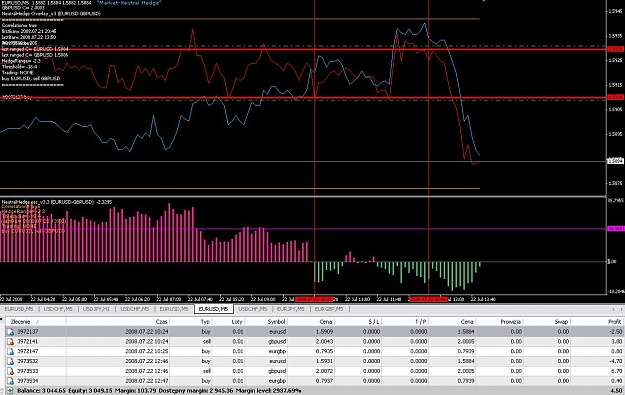Open the USDJPY,H1 chart tab
The width and height of the screenshot is (625, 395).
(96, 309)
